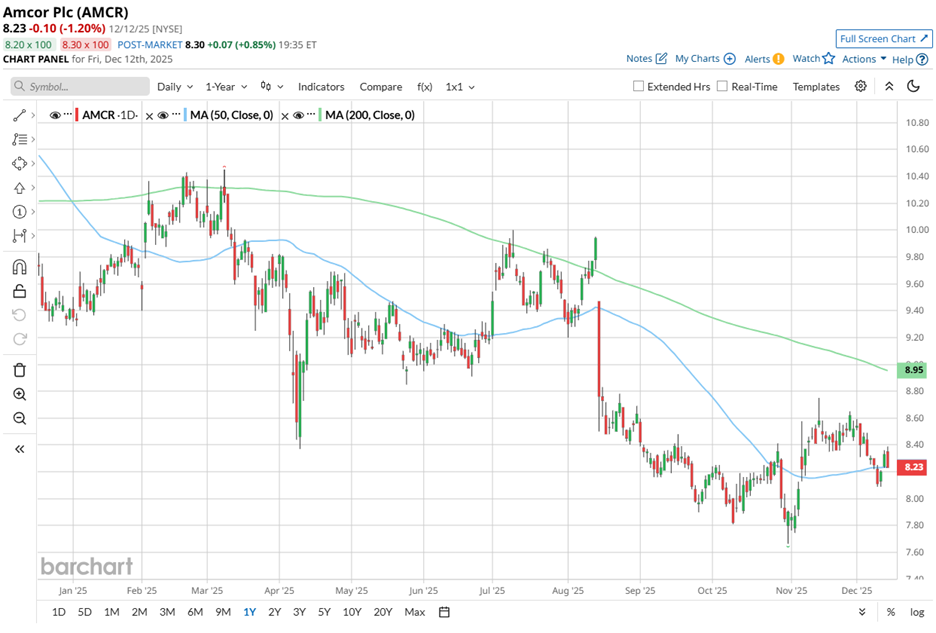This screenshot has width=936, height=633.
Task: Check the Real-Time checkbox
Action: point(723,87)
